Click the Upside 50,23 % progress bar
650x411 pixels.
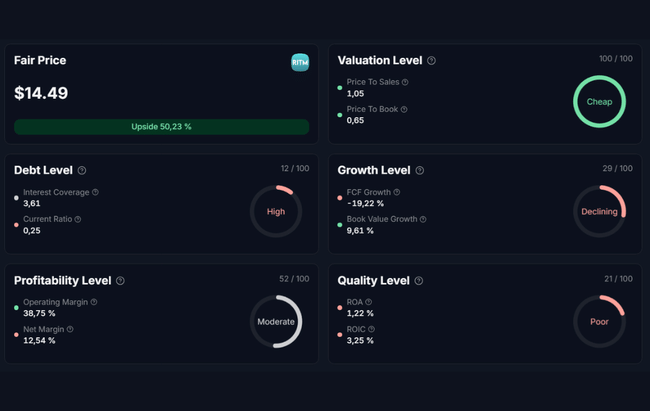[161, 127]
